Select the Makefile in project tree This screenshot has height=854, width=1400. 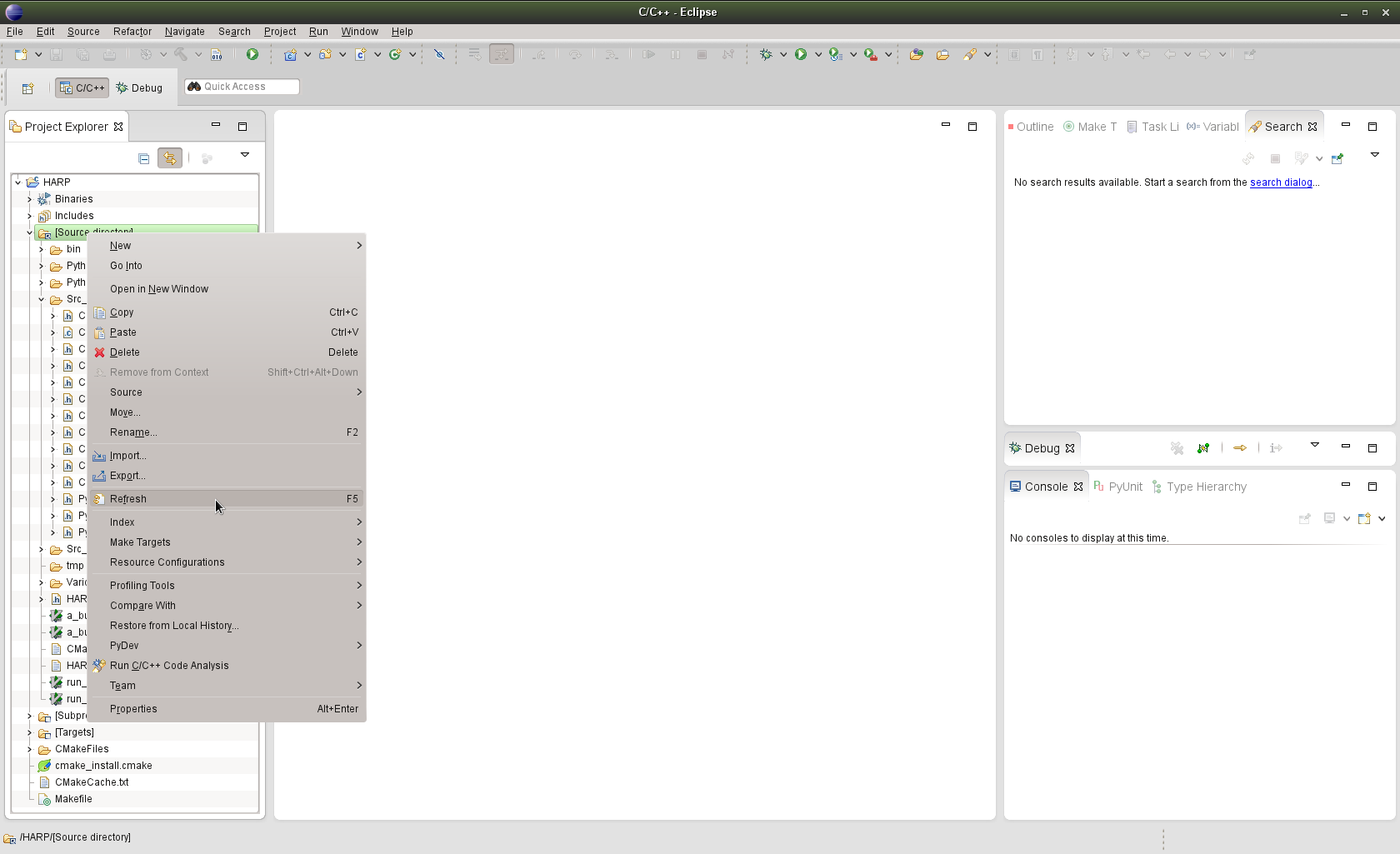(73, 799)
